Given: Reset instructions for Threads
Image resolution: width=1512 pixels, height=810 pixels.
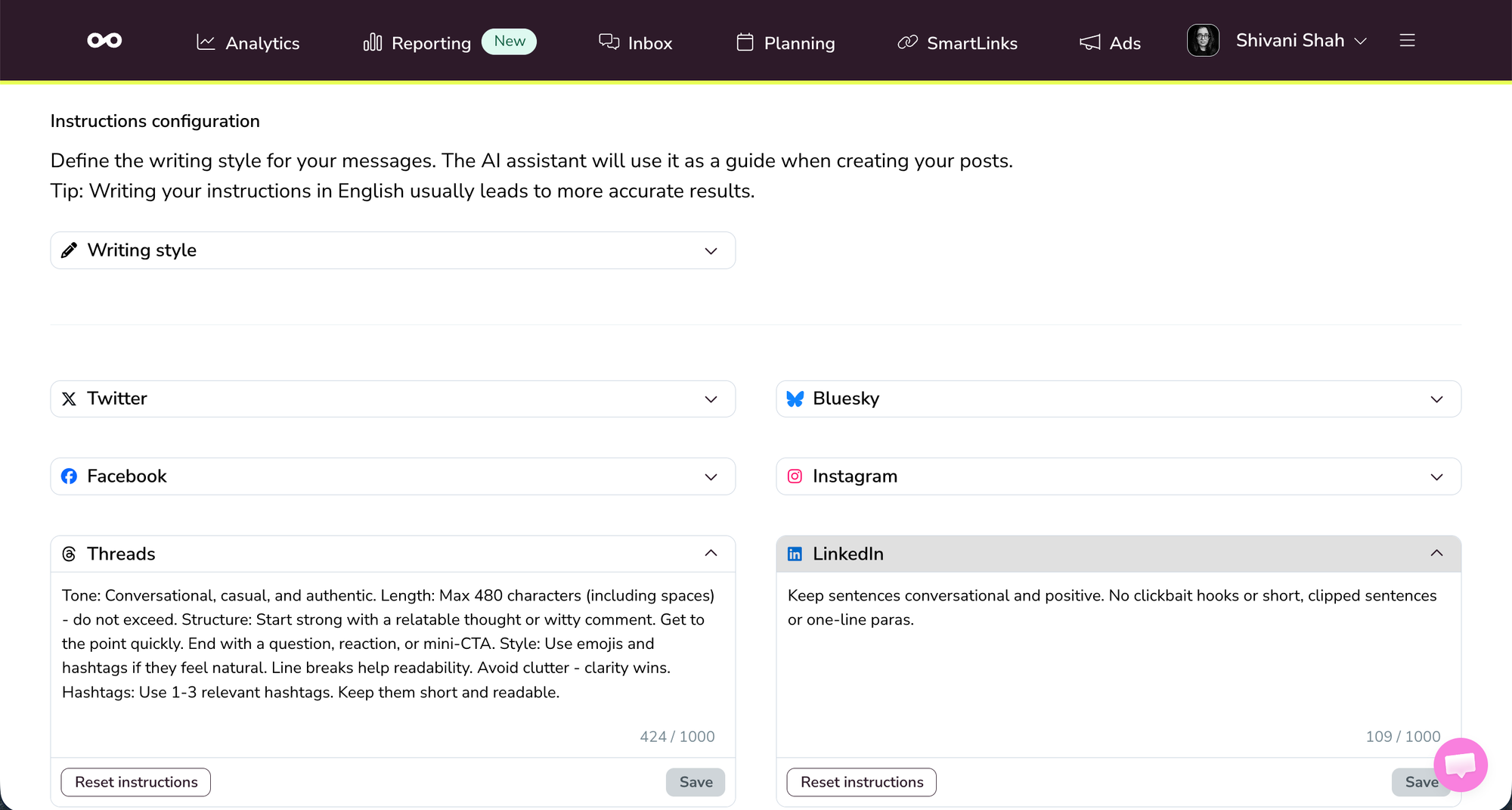Looking at the screenshot, I should pos(136,782).
